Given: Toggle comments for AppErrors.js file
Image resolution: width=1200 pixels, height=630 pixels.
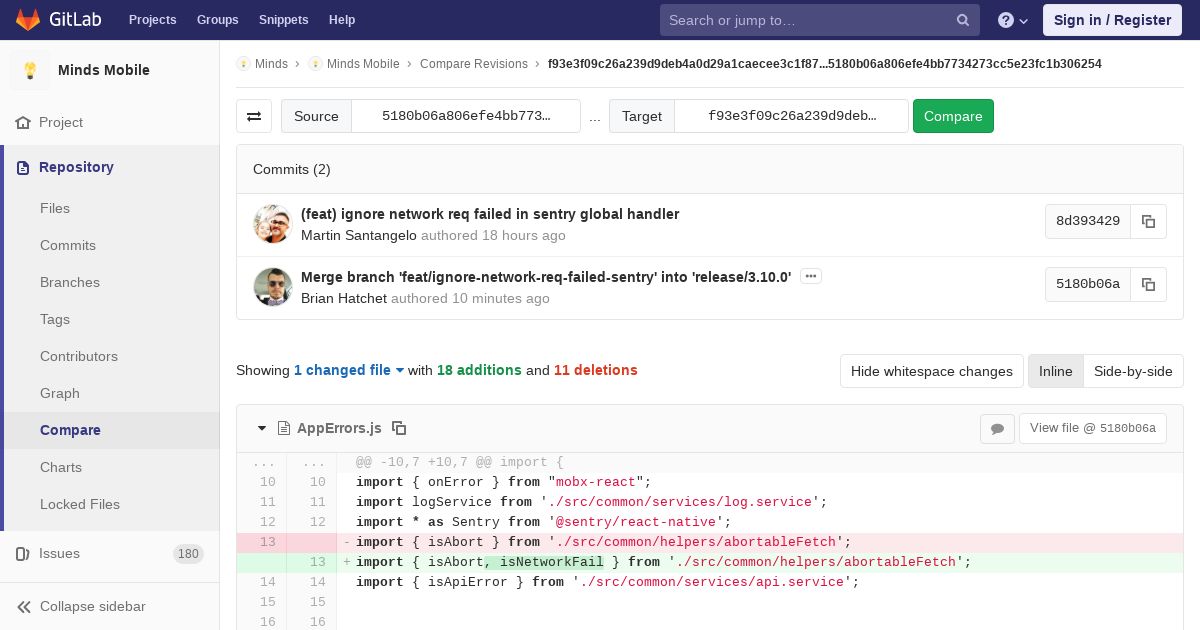Looking at the screenshot, I should [997, 428].
